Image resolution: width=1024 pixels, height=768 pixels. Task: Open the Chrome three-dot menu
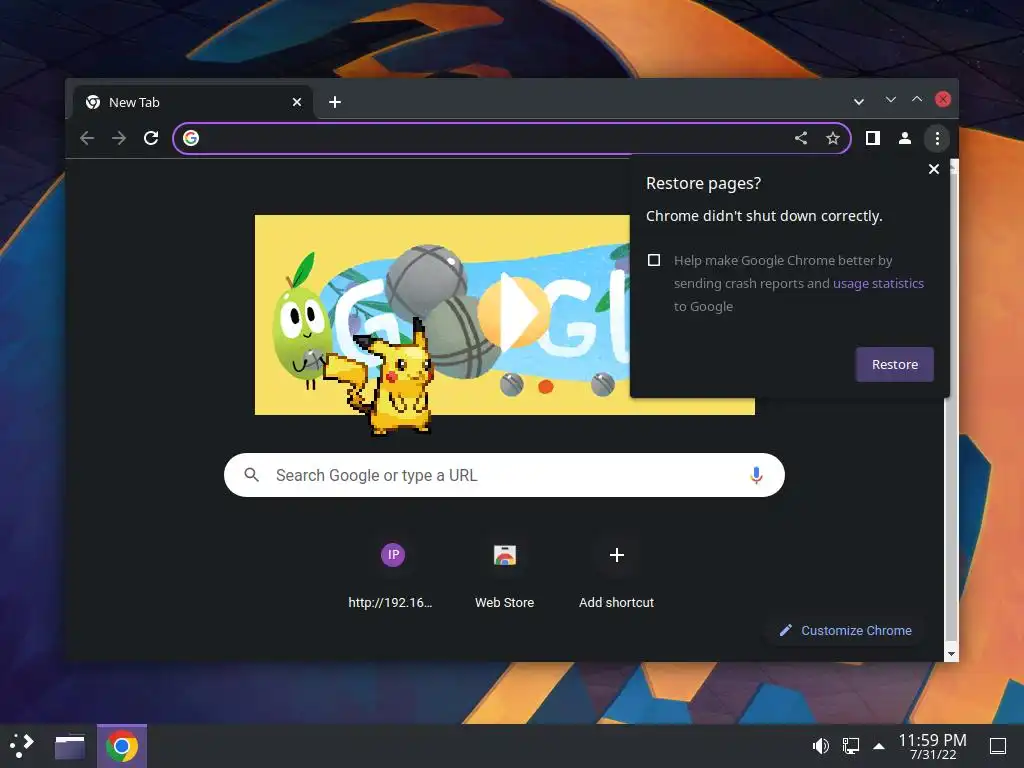pyautogui.click(x=937, y=138)
